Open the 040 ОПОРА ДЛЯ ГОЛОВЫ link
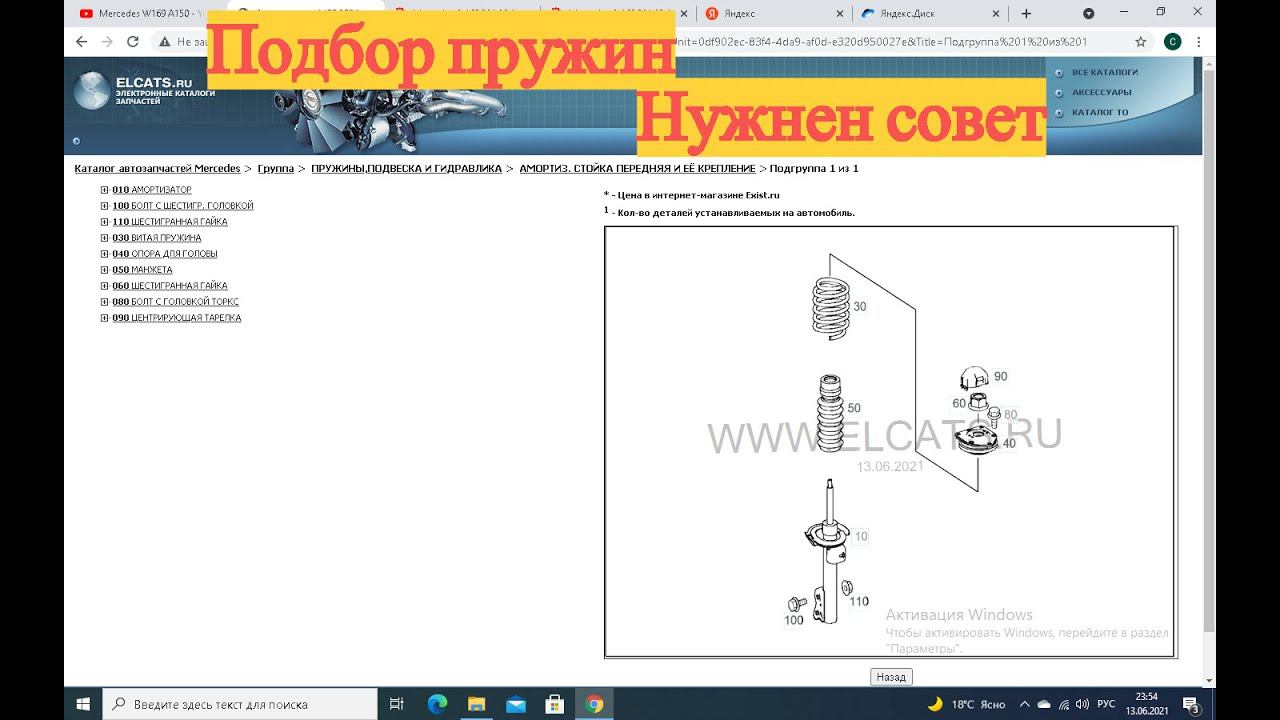 [x=165, y=254]
